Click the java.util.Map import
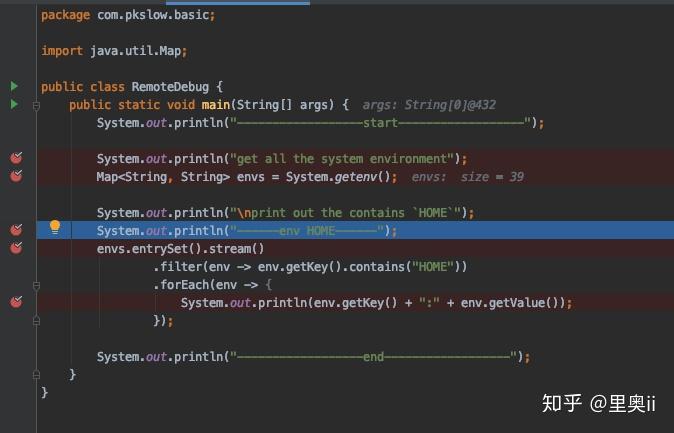674x433 pixels. point(135,51)
